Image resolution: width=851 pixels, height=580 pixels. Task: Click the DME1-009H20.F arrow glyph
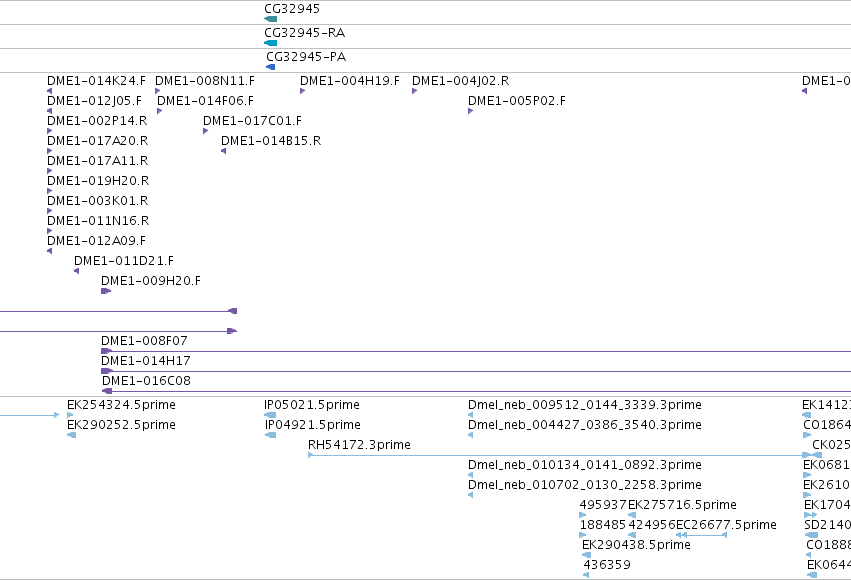tap(106, 291)
